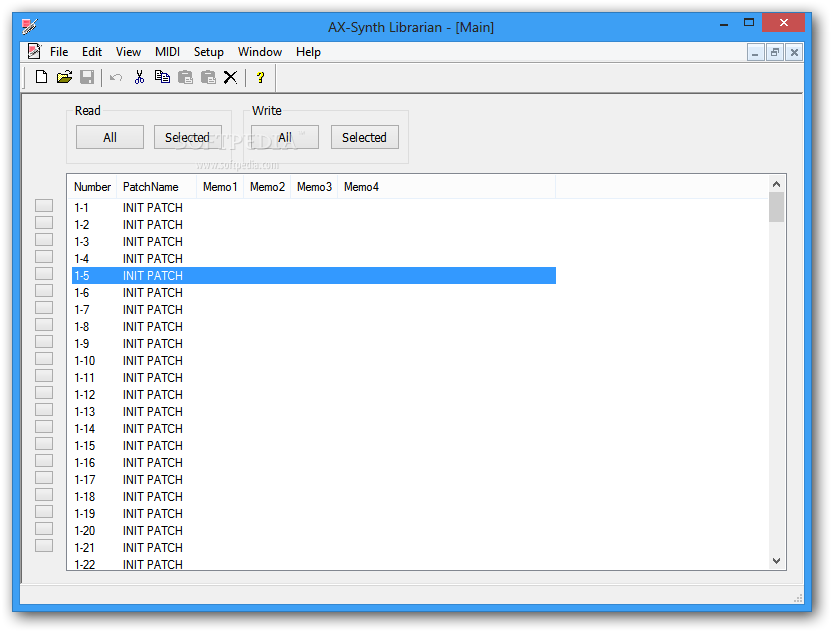Toggle the side button beside patch 1-17
The image size is (832, 632).
(44, 477)
